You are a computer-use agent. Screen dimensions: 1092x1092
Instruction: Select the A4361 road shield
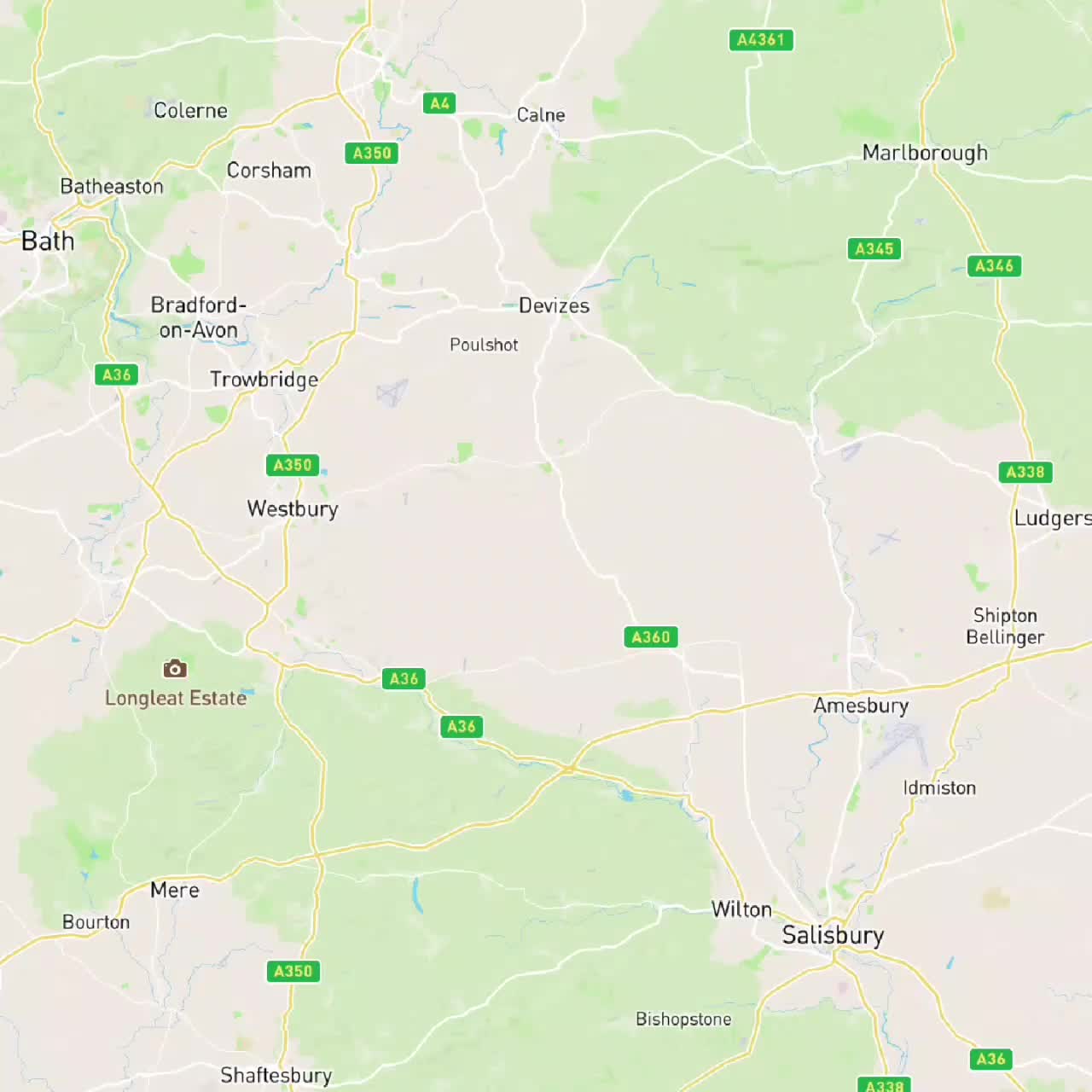tap(761, 39)
